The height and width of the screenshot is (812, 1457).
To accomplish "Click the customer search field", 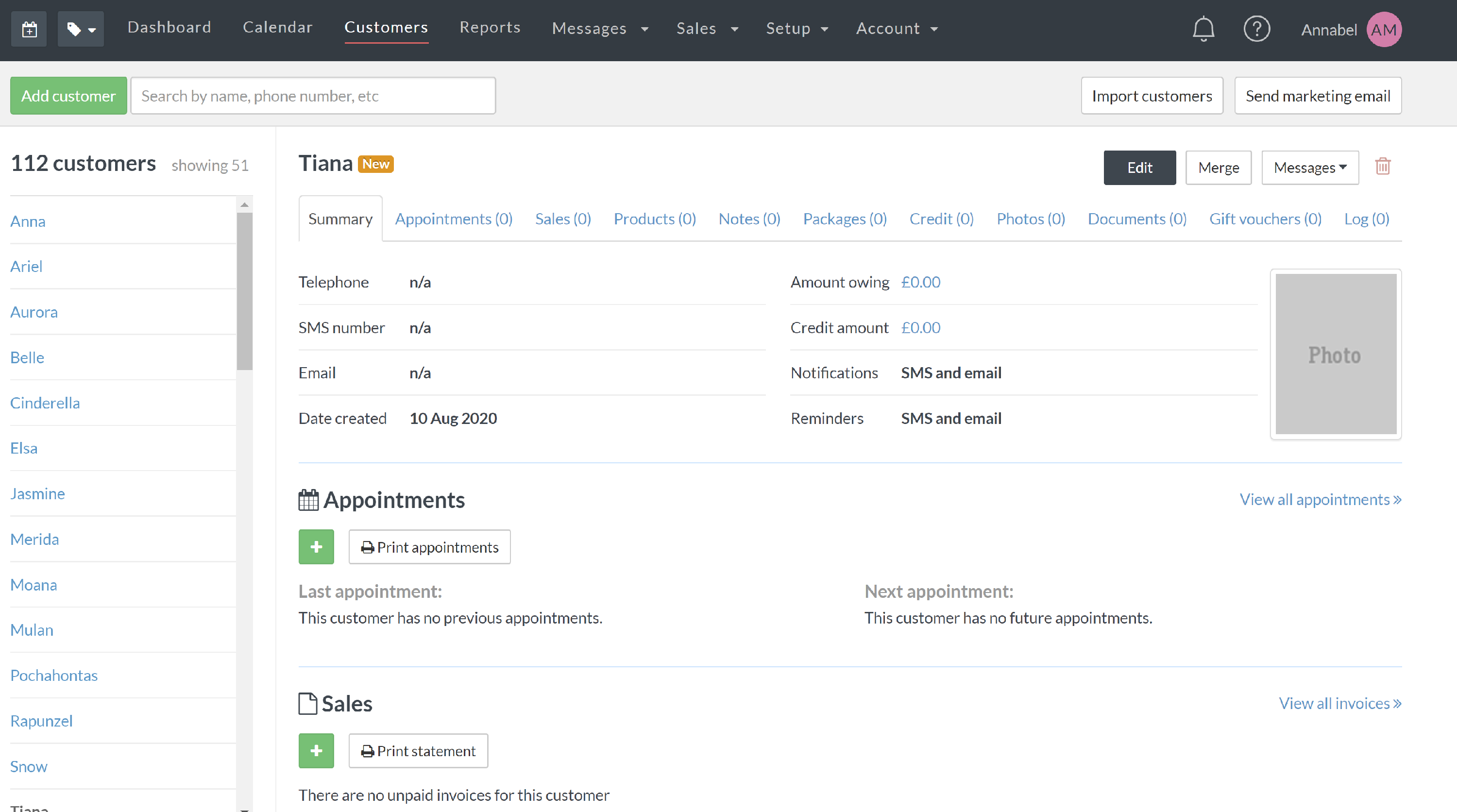I will point(314,96).
